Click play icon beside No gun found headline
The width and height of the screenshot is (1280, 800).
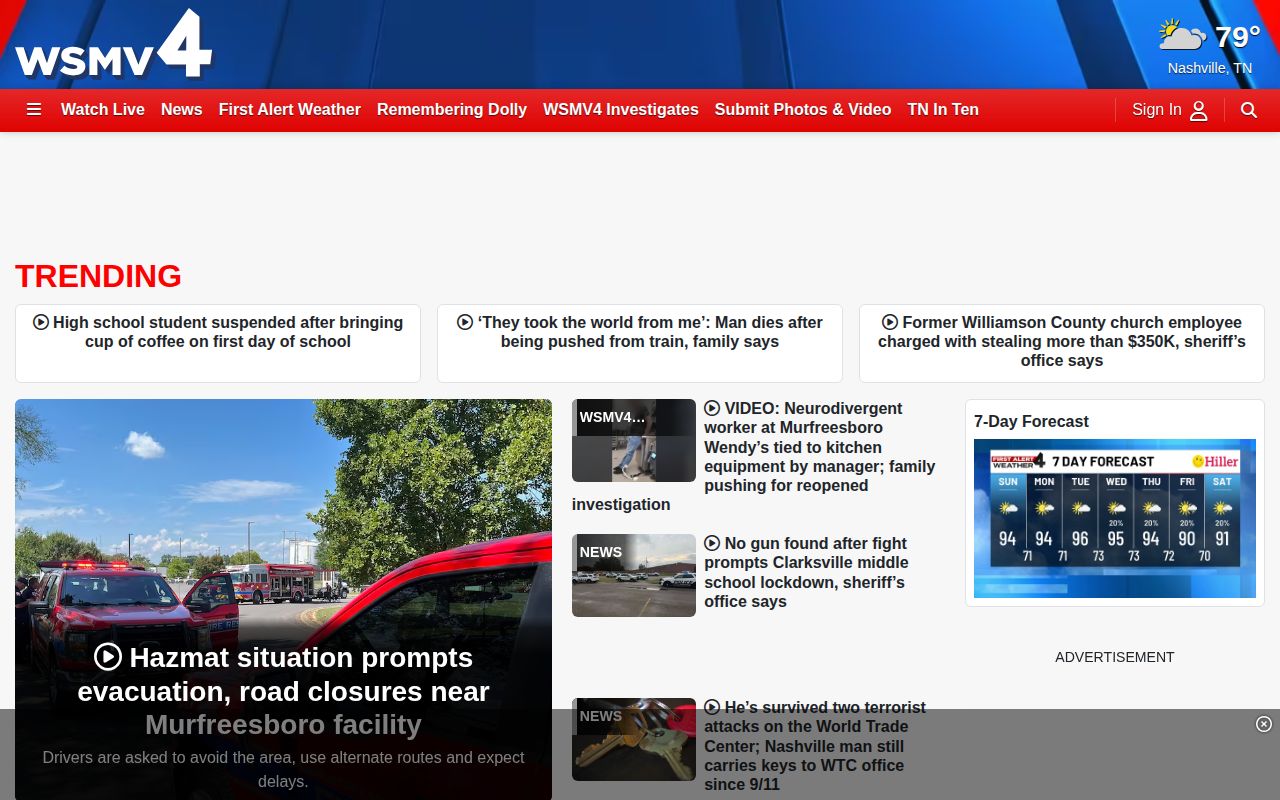(x=712, y=543)
